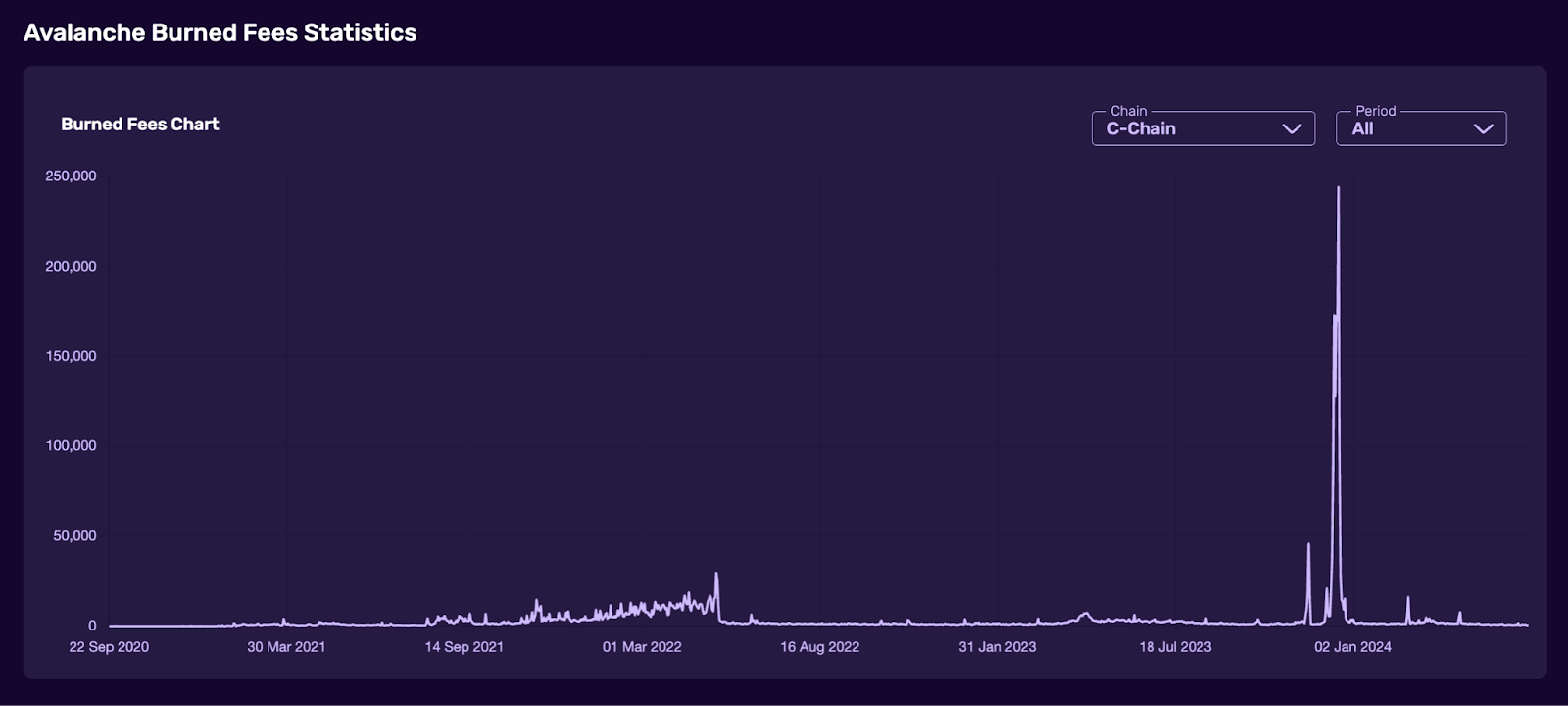
Task: Open the Chain dropdown showing C-Chain
Action: pyautogui.click(x=1202, y=128)
